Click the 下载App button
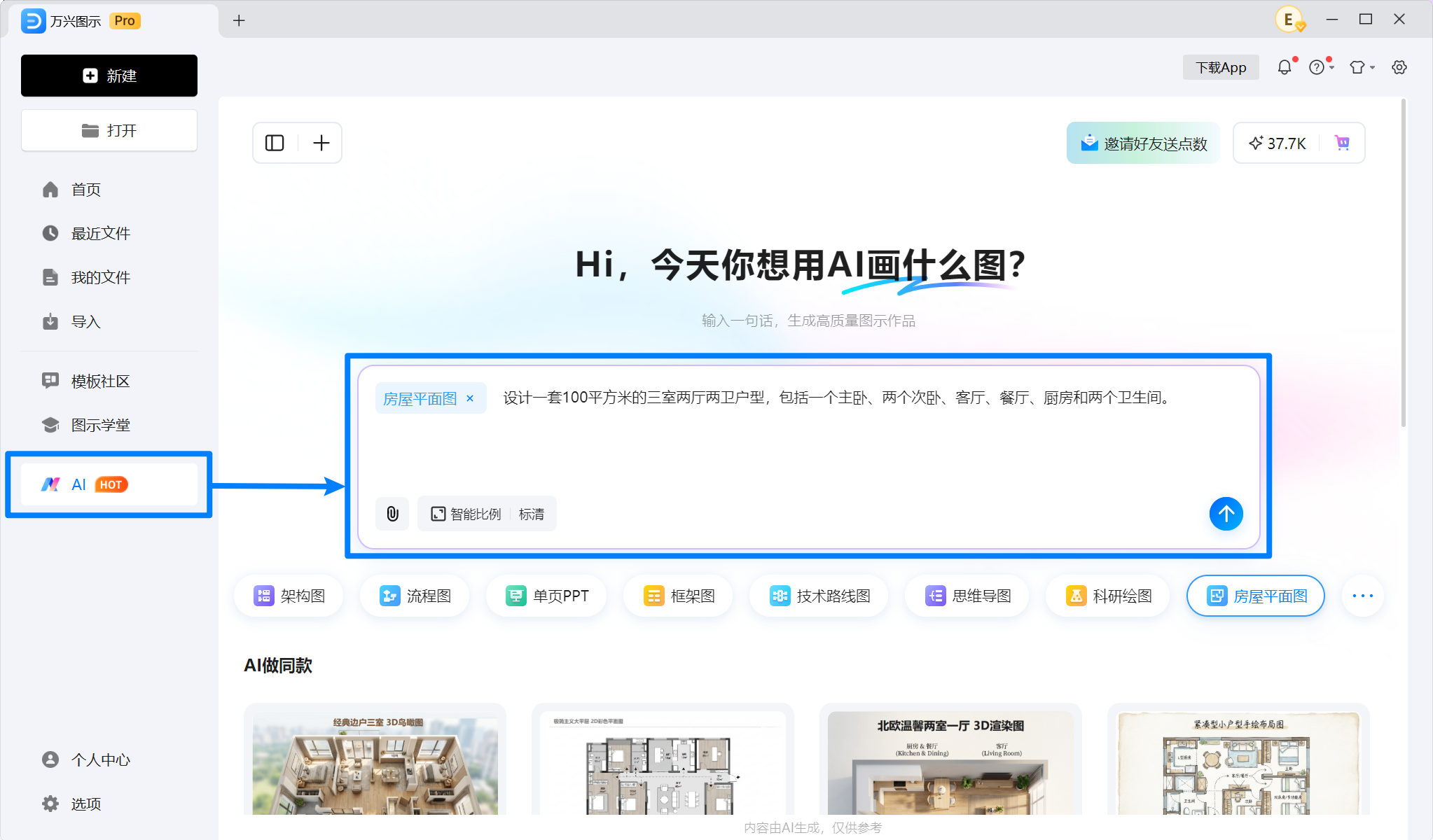The image size is (1433, 840). pyautogui.click(x=1221, y=67)
